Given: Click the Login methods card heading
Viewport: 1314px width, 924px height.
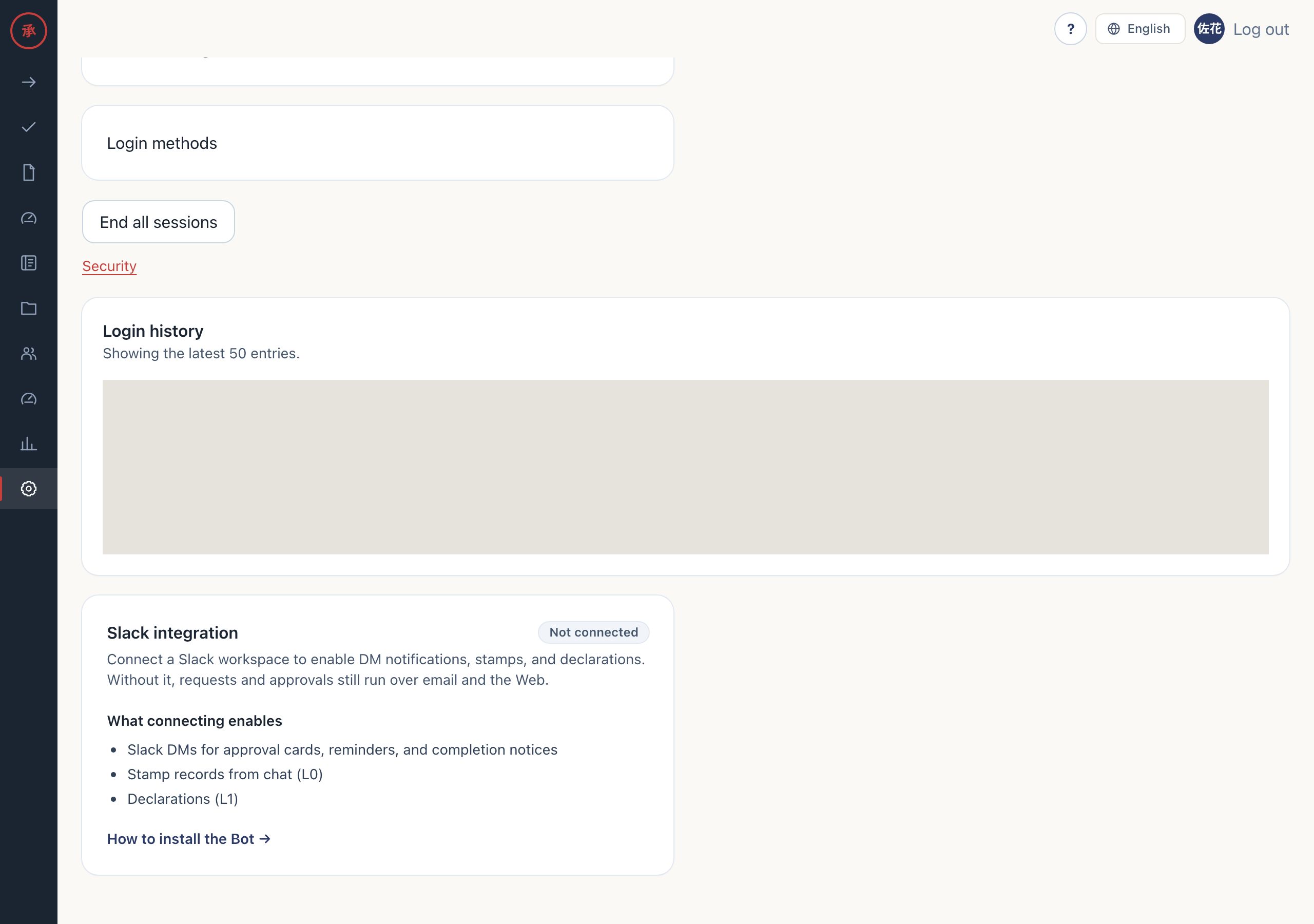Looking at the screenshot, I should tap(162, 143).
